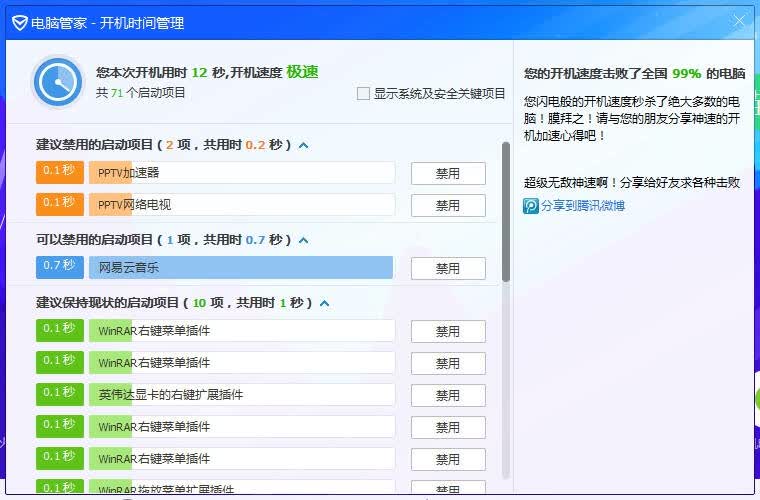The width and height of the screenshot is (760, 500).
Task: Collapse the 可以禁用的启动项目 section
Action: point(304,240)
